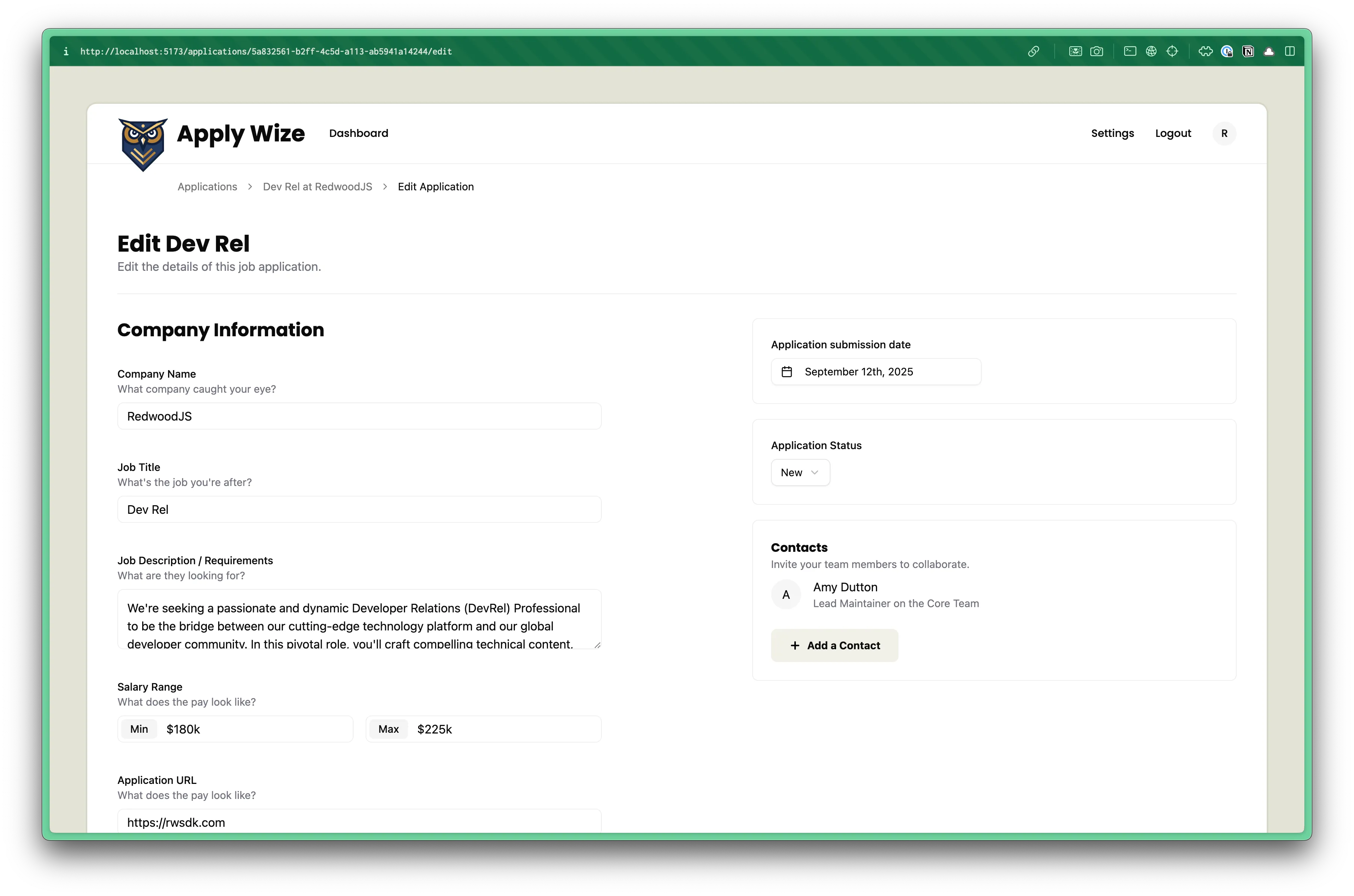This screenshot has width=1354, height=896.
Task: Click the Notion extension icon
Action: click(x=1248, y=52)
